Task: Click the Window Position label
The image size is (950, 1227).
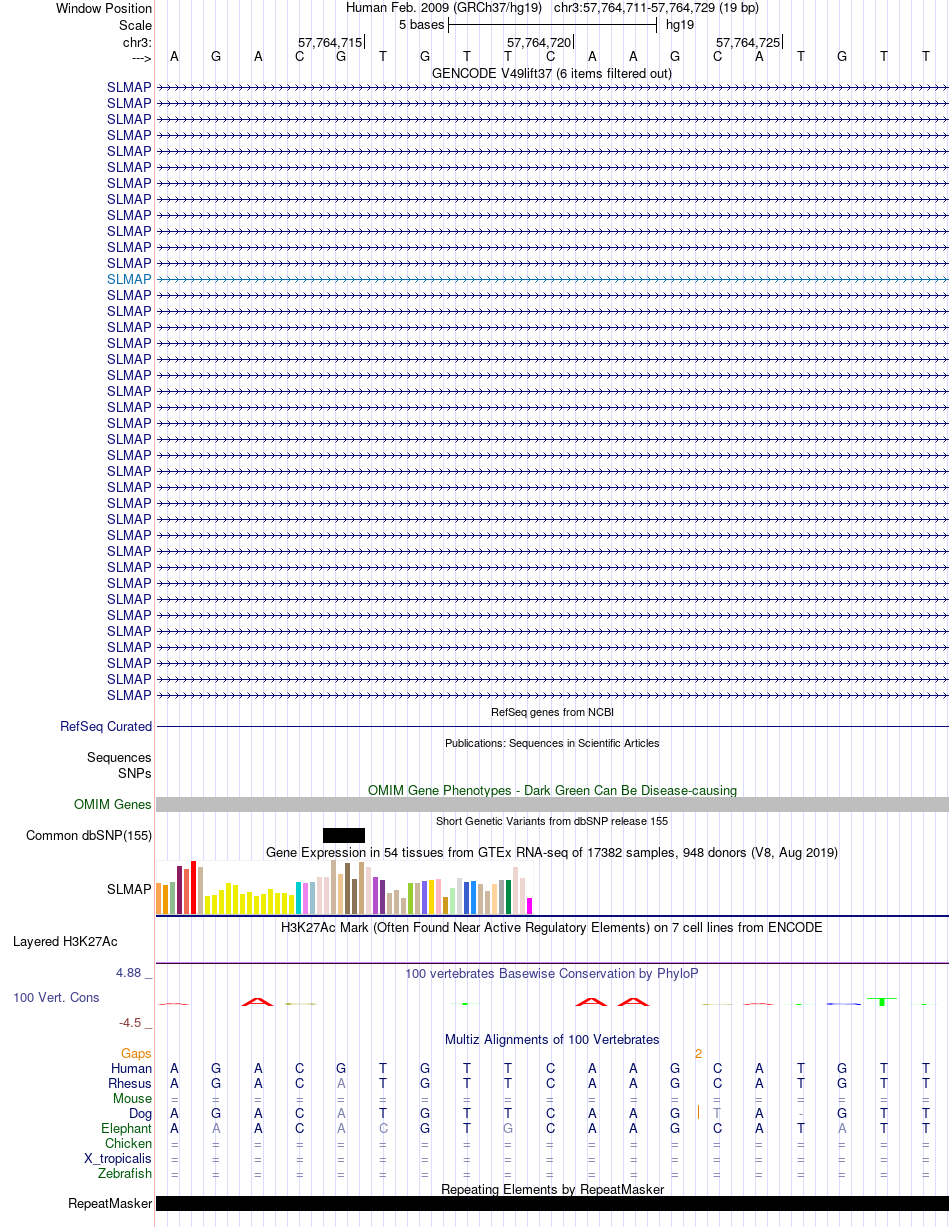Action: (x=104, y=8)
